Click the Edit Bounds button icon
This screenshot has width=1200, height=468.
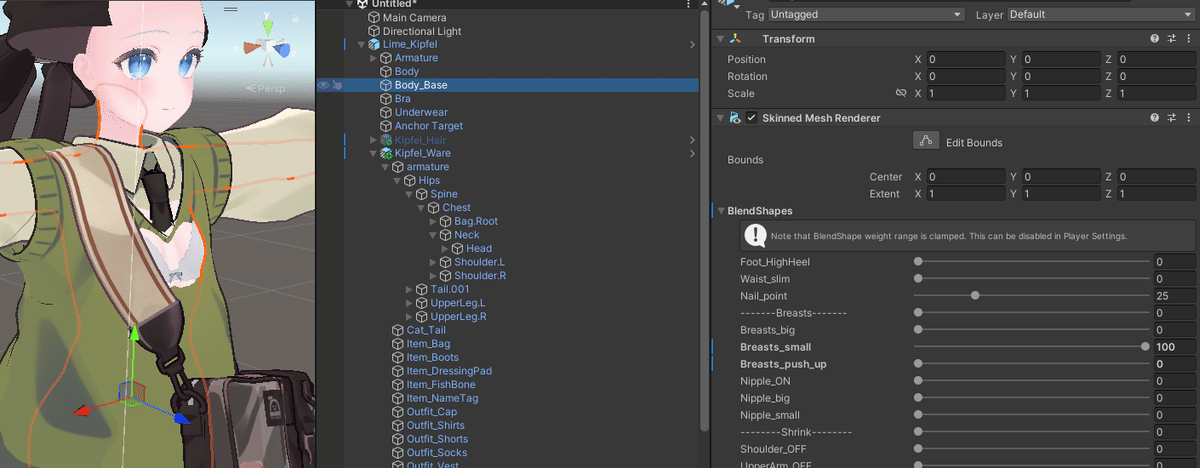pos(926,141)
